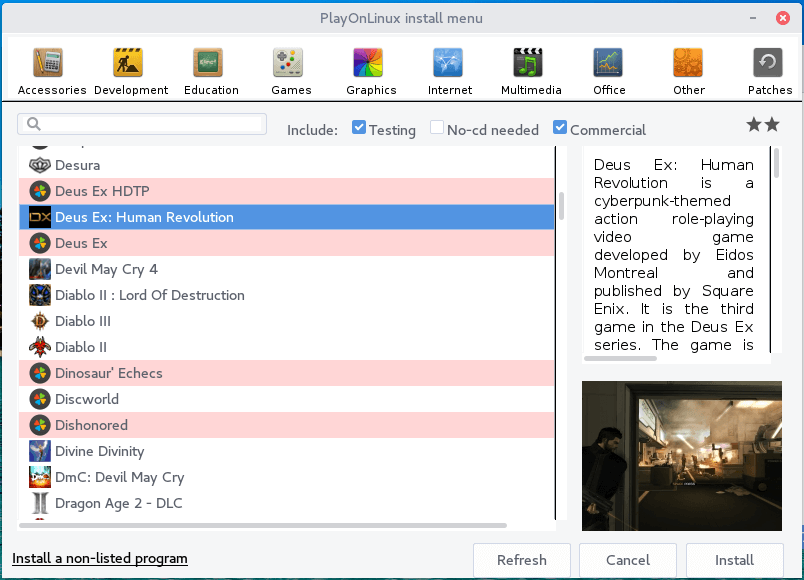The width and height of the screenshot is (804, 580).
Task: Click the Deus Ex screenshot thumbnail
Action: (x=681, y=455)
